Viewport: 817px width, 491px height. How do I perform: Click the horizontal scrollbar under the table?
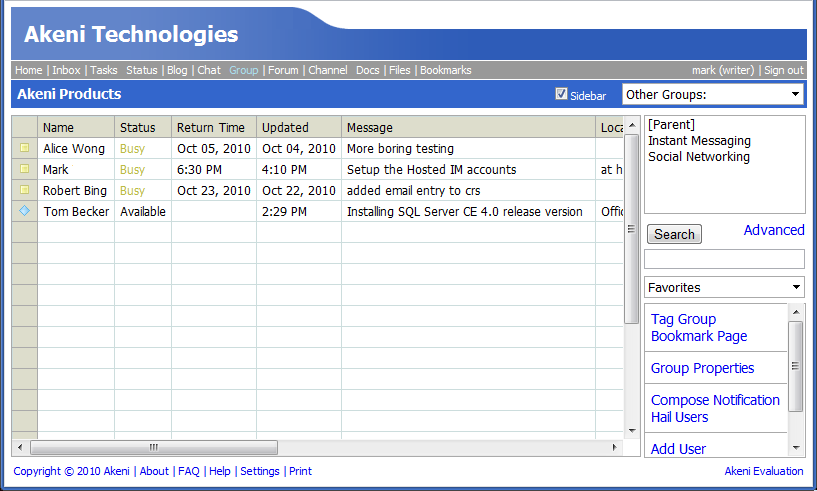click(x=154, y=447)
